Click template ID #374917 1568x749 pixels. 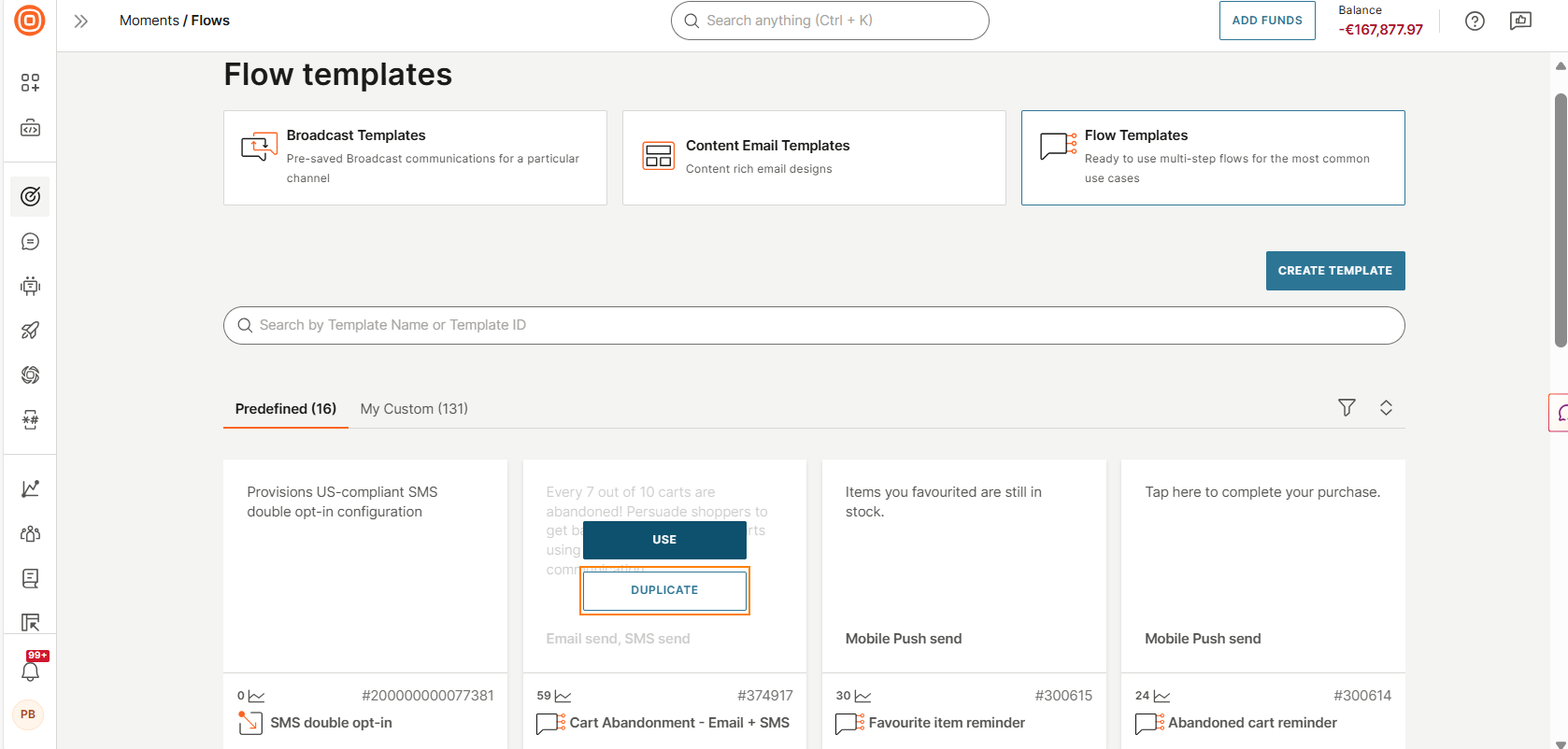(x=765, y=696)
